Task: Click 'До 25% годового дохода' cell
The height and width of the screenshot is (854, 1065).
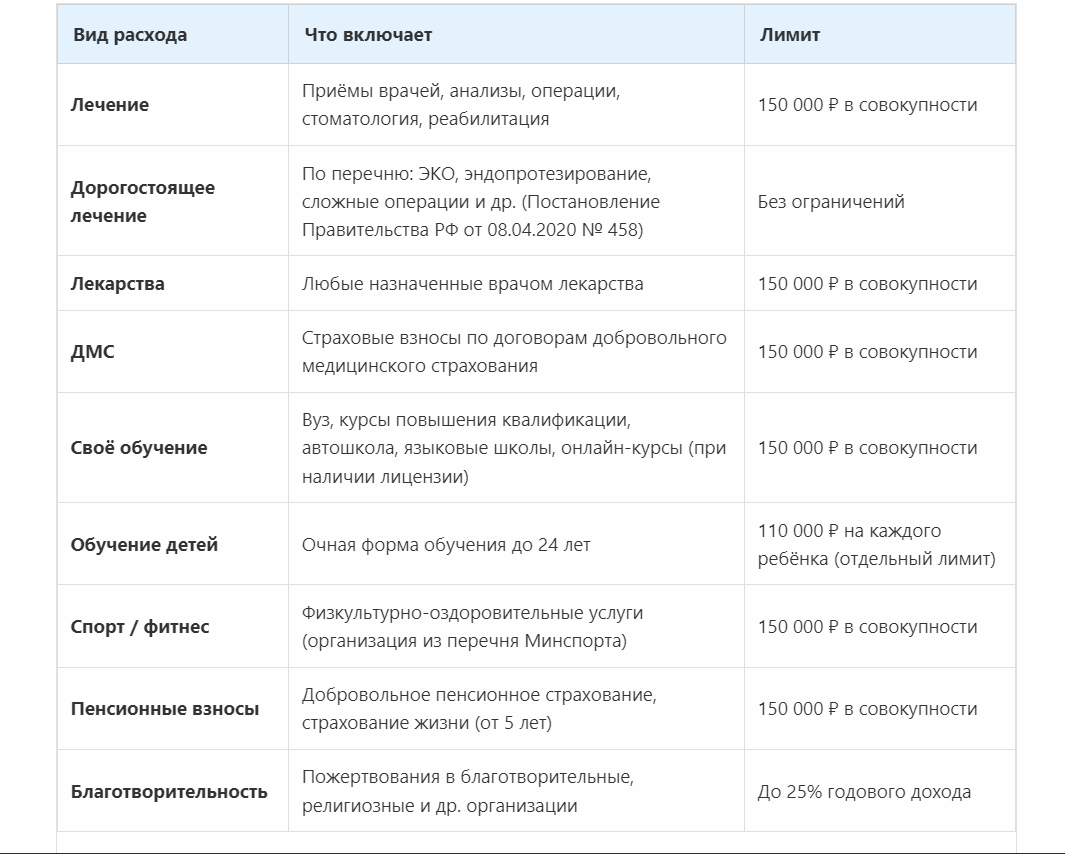Action: point(864,791)
